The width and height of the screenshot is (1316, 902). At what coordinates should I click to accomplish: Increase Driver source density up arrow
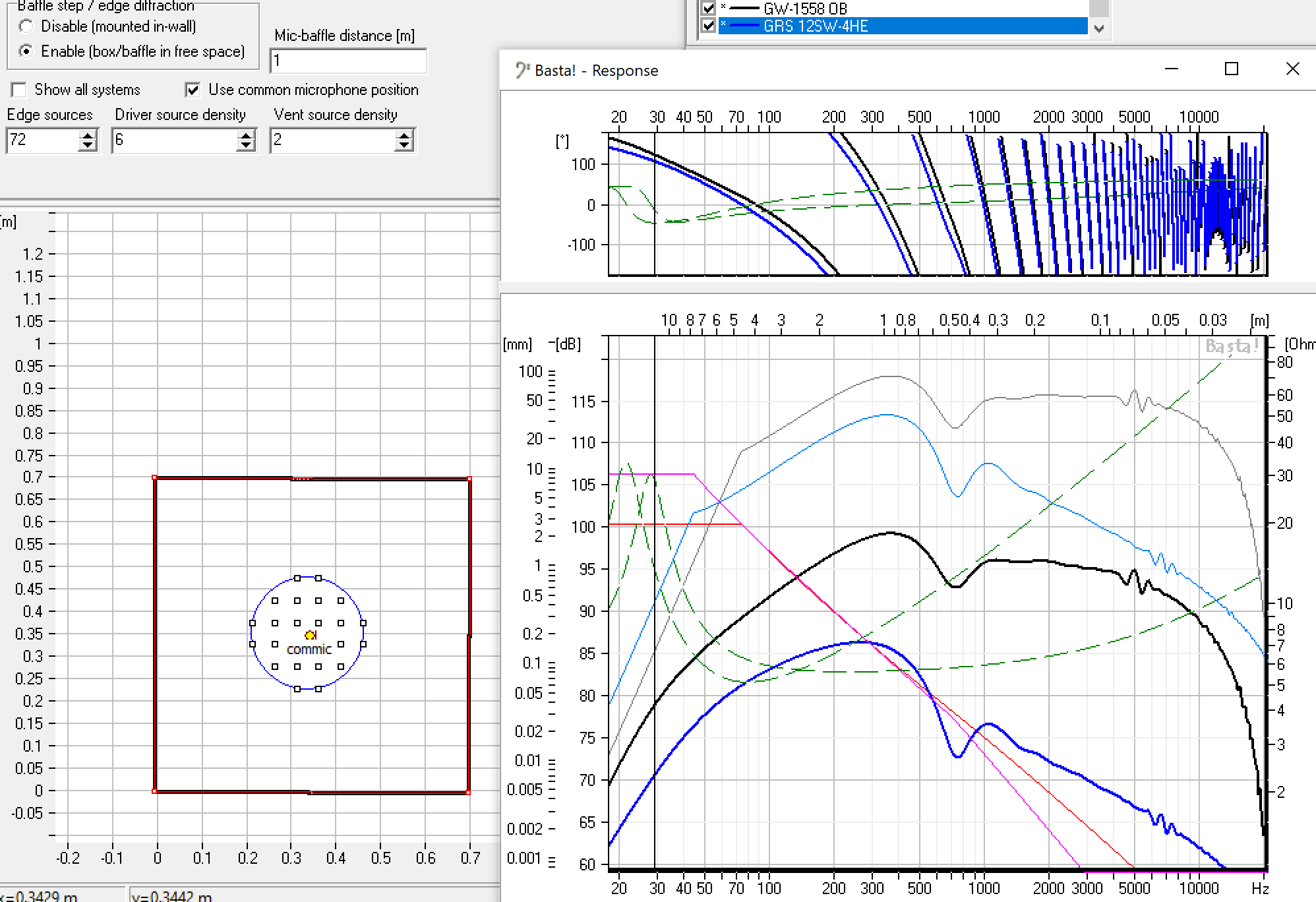point(246,135)
